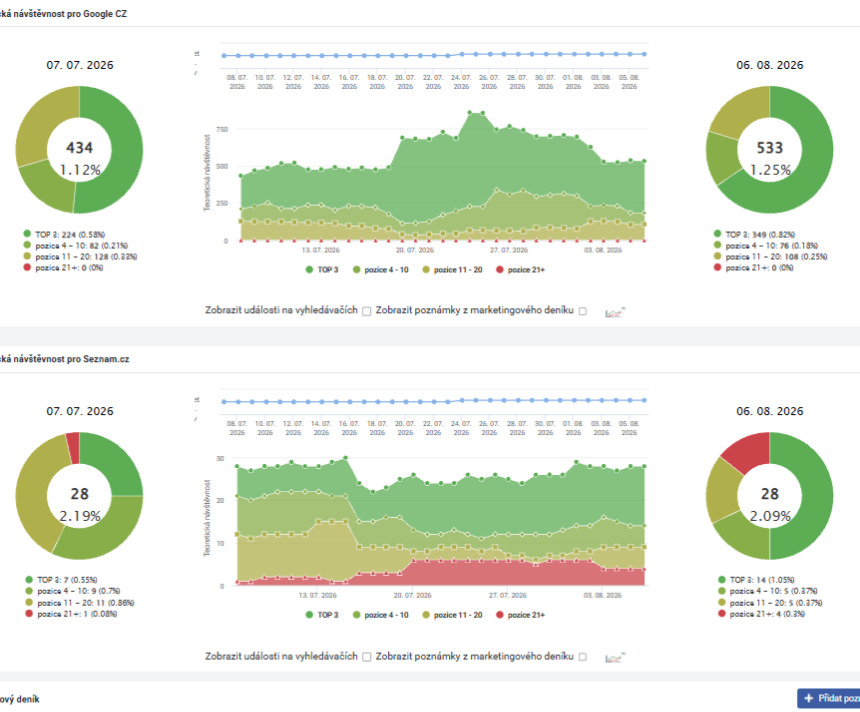This screenshot has width=860, height=712.
Task: Click legend entry 'TOP 3: 349 (0.82%)'
Action: point(754,234)
